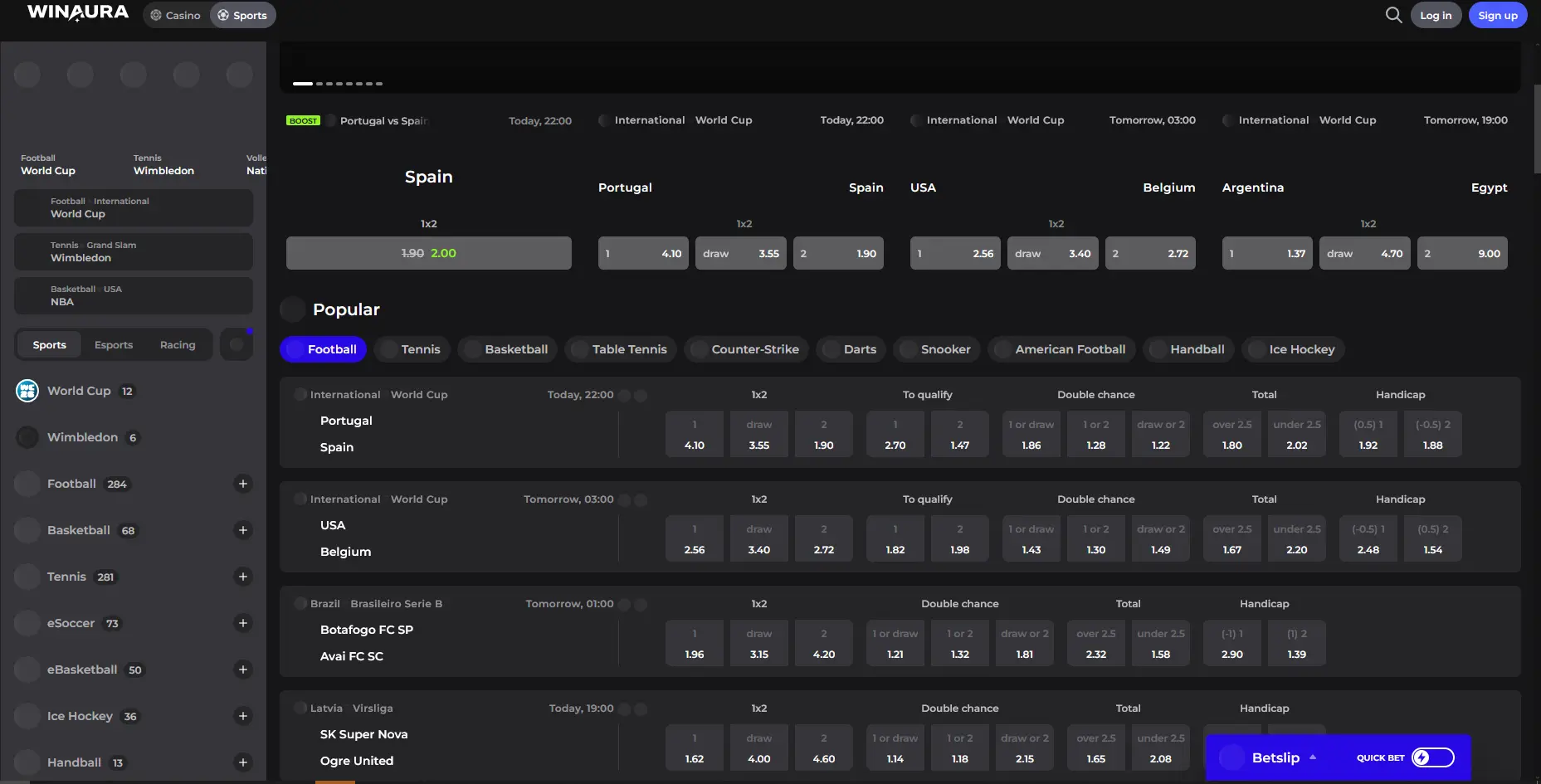
Task: Choose the Darts popular filter
Action: point(851,349)
